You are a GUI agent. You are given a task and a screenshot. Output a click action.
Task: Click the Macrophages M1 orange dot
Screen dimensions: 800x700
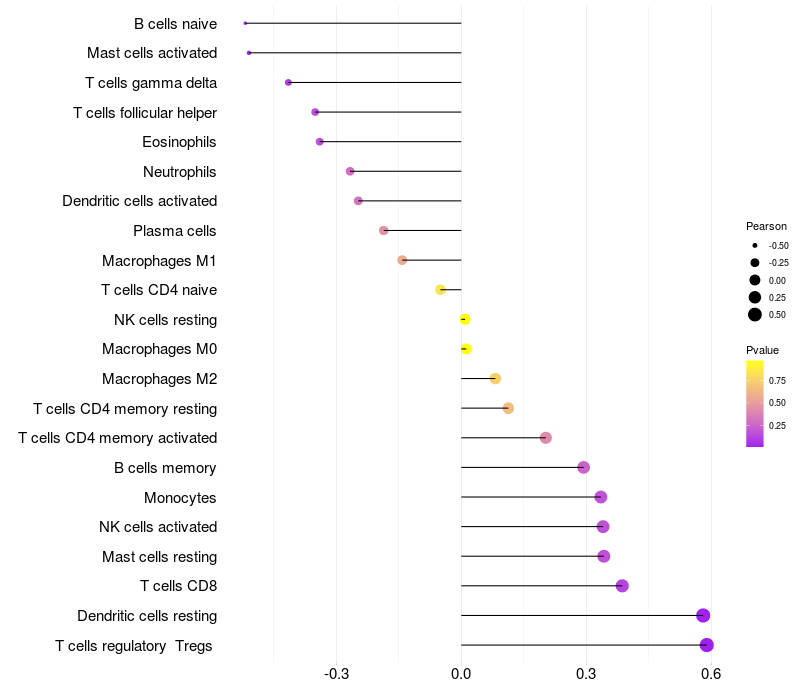pos(402,260)
